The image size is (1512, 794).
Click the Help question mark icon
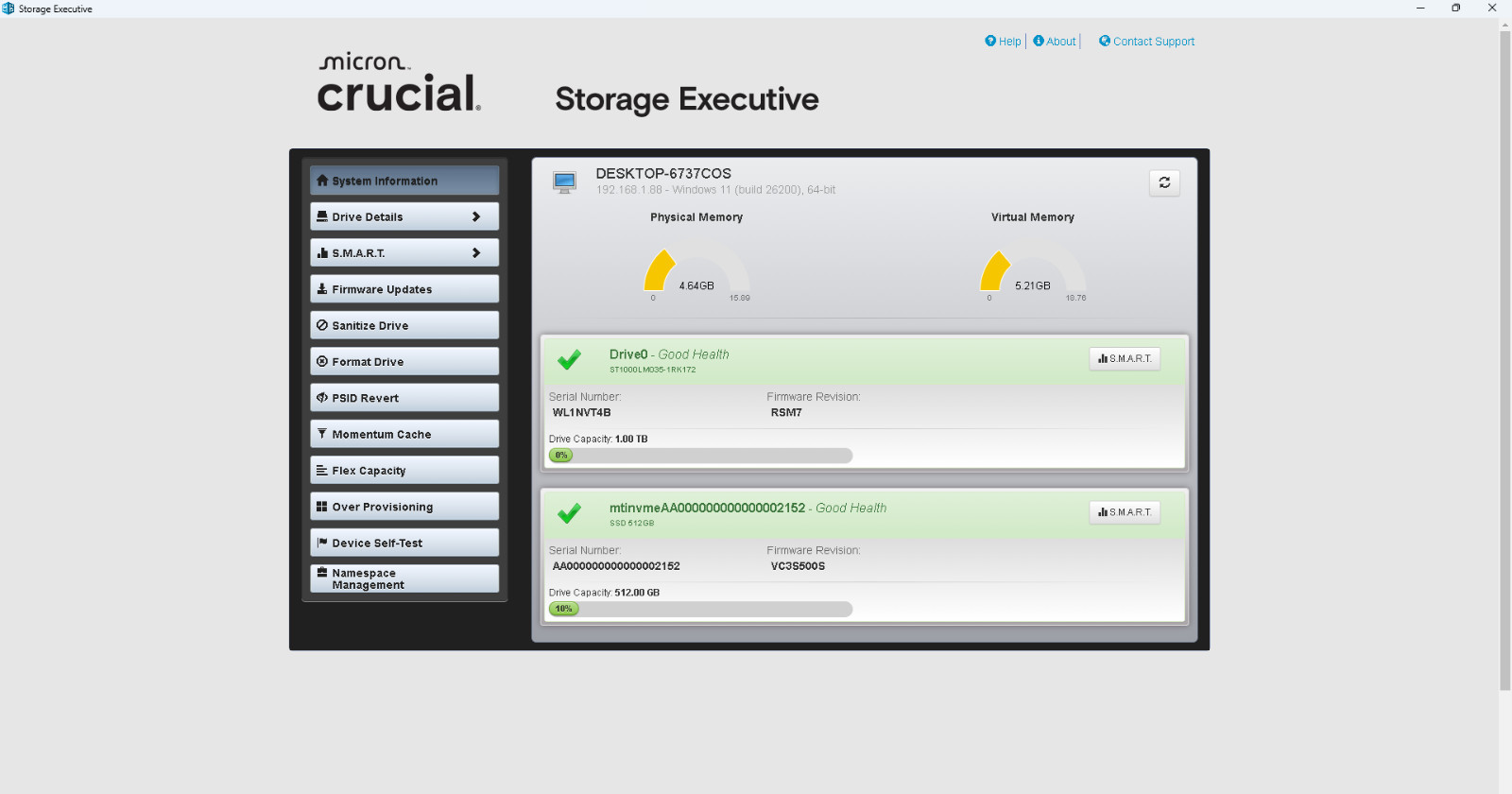(990, 41)
